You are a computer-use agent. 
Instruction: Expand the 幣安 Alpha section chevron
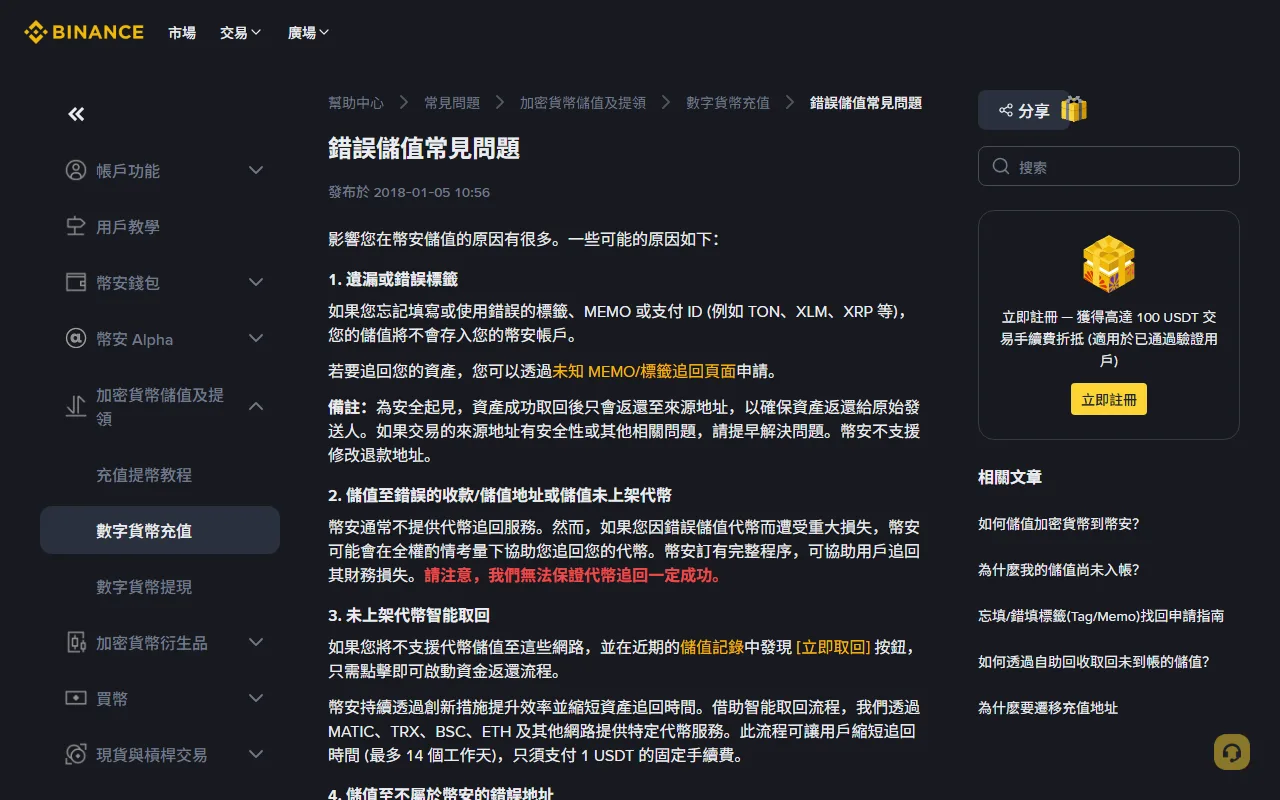coord(256,338)
